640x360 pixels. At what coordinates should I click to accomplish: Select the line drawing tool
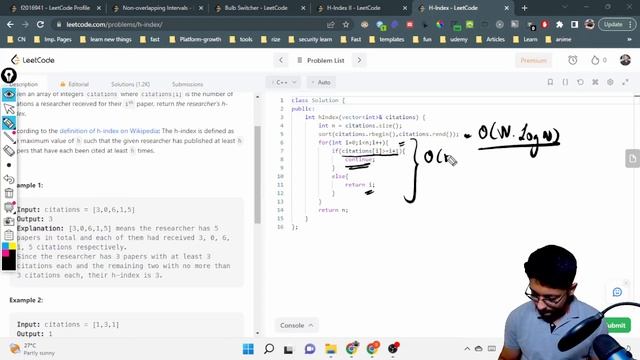pos(9,137)
